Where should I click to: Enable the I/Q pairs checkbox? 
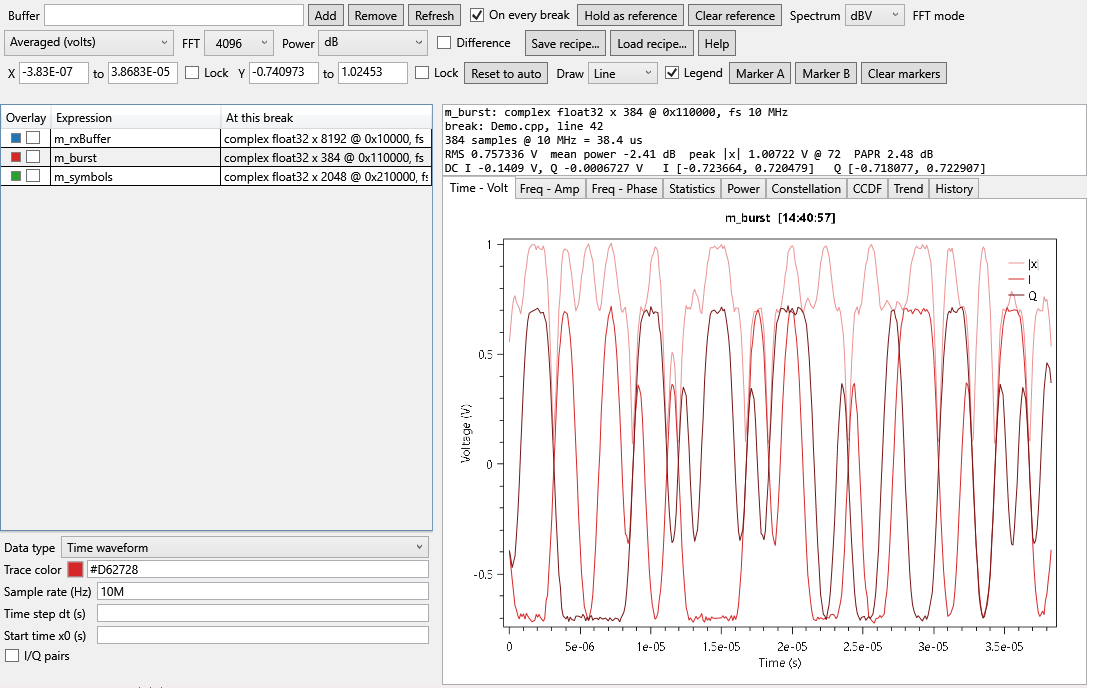[12, 656]
